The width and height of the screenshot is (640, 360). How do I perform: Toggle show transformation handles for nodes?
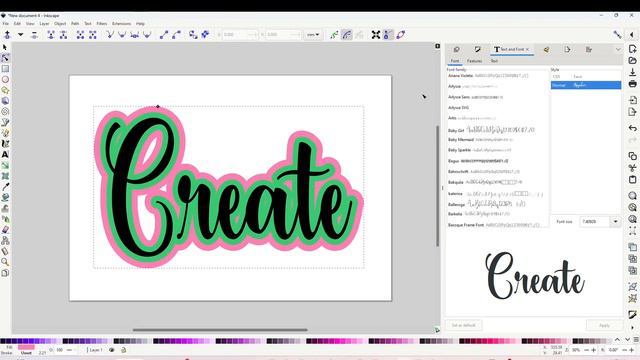376,35
